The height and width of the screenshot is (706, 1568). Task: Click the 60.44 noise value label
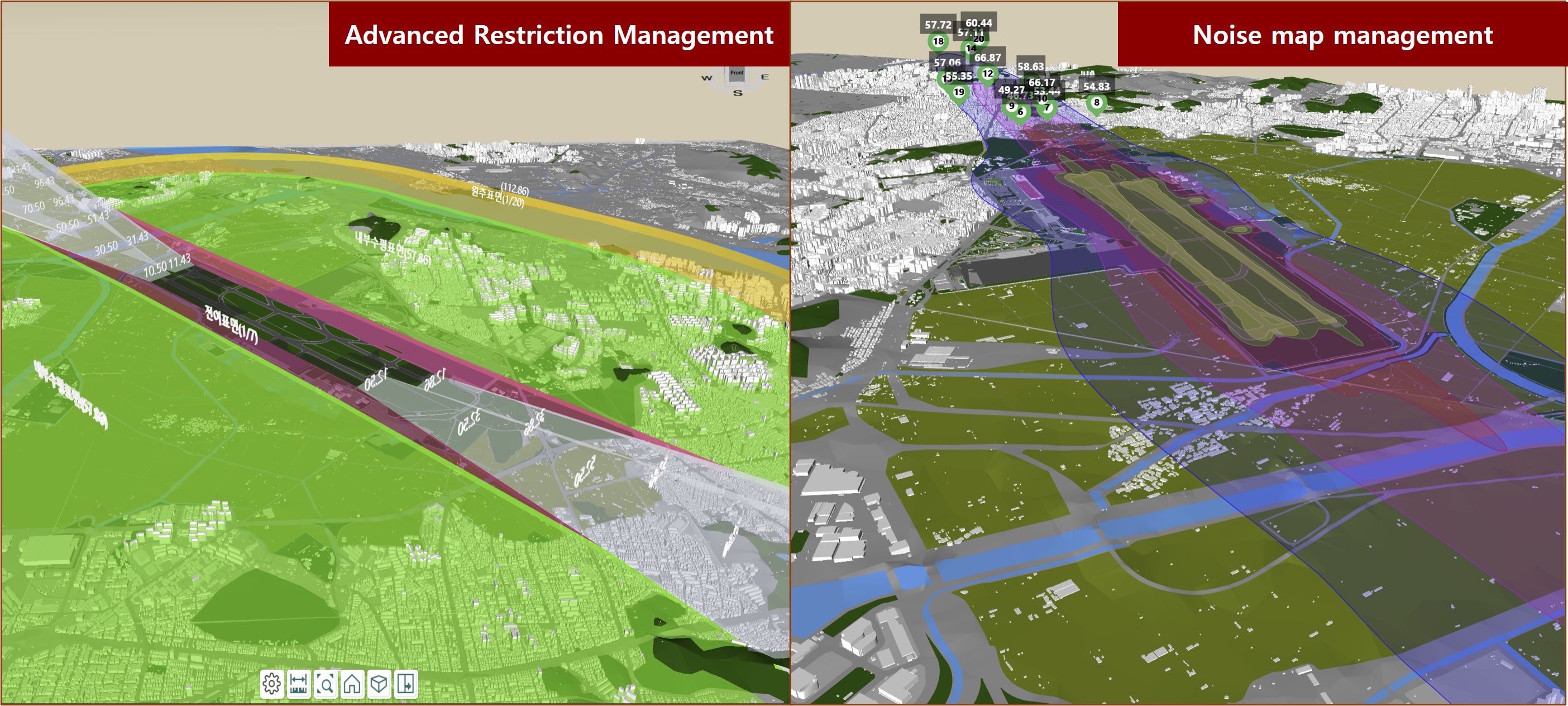point(979,22)
